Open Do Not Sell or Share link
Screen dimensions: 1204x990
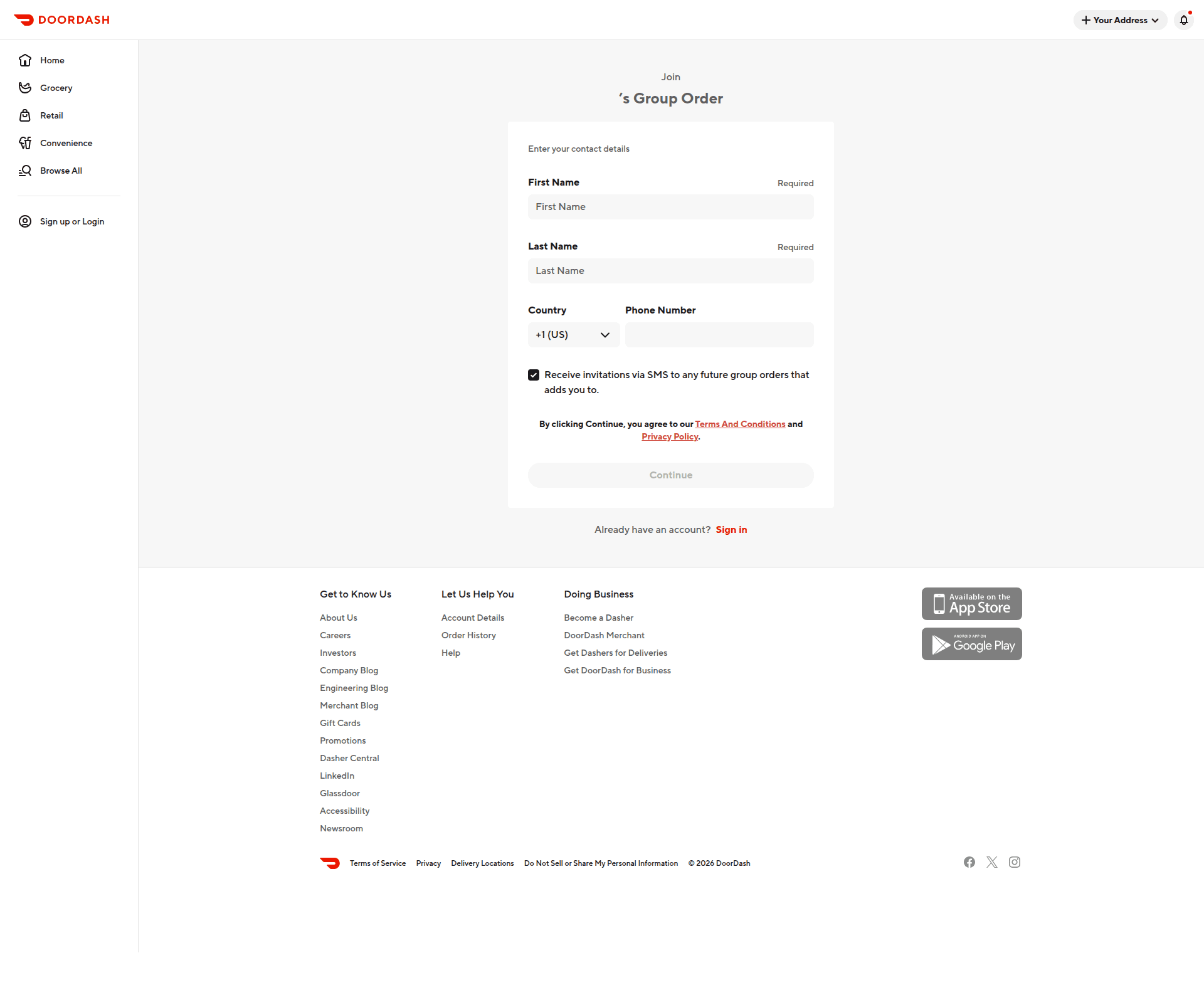coord(601,863)
